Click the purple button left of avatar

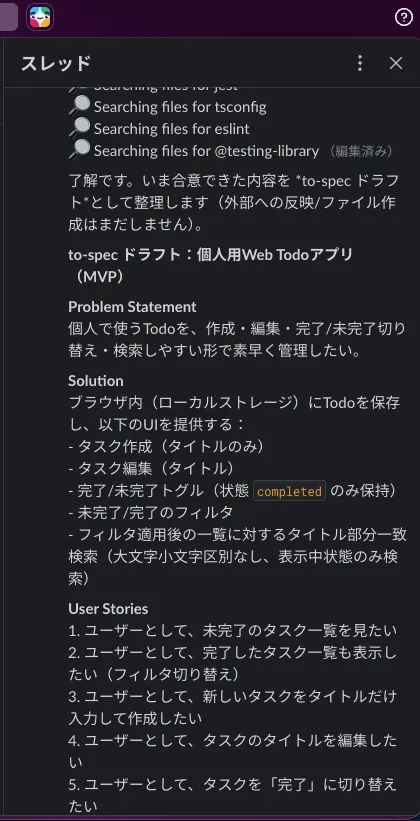[x=8, y=17]
